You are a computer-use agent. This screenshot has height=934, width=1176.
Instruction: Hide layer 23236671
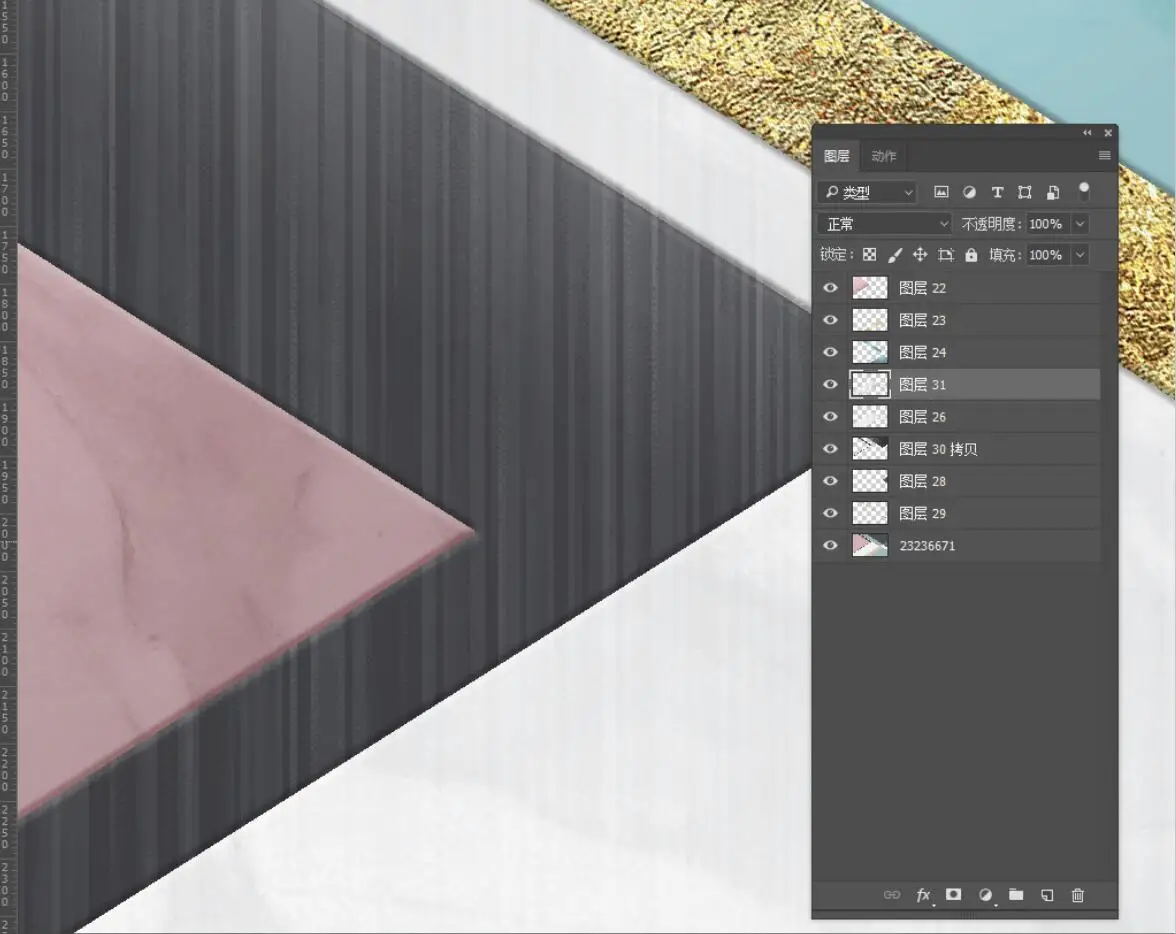coord(830,545)
